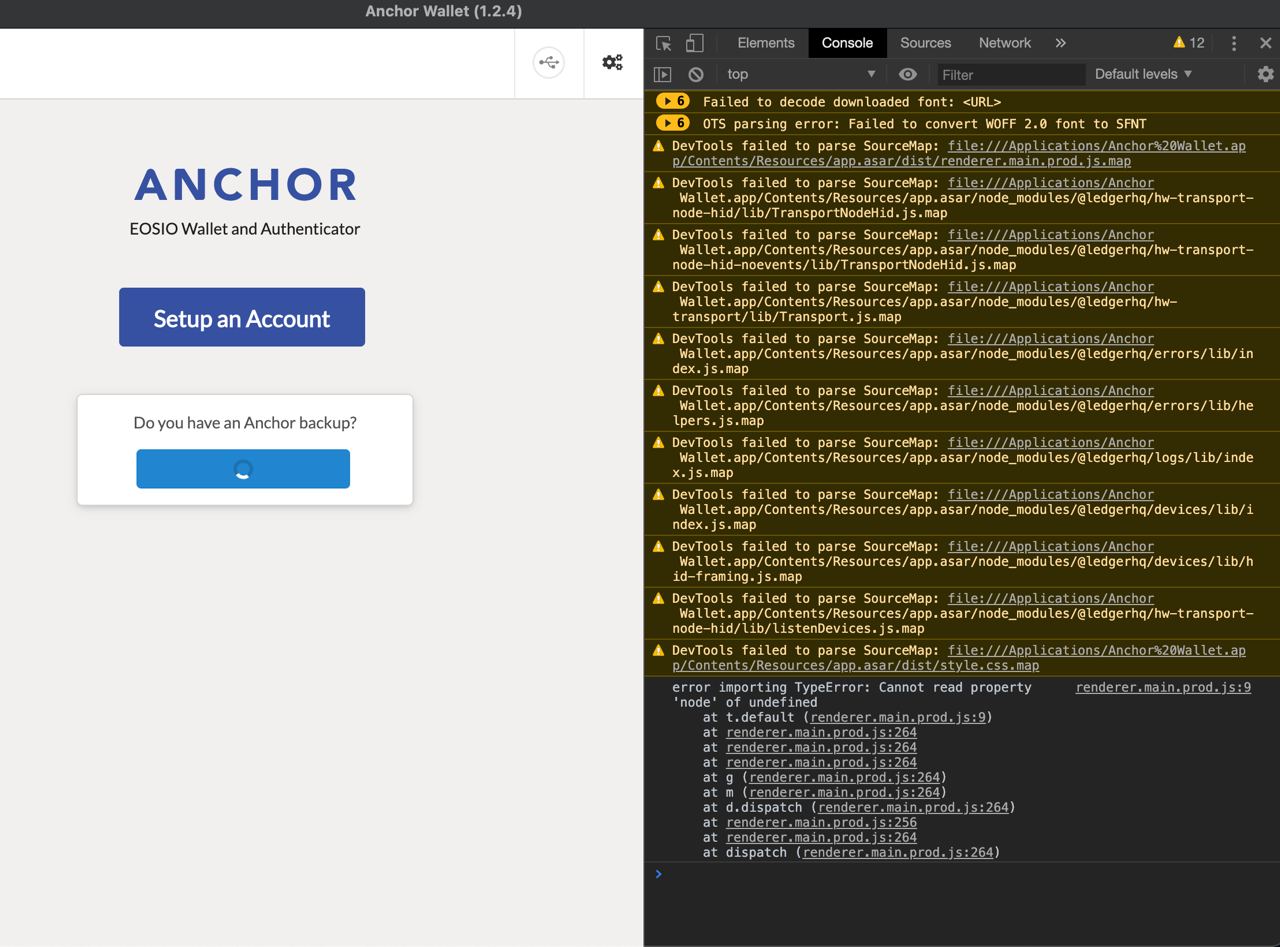Open the Default levels dropdown
The height and width of the screenshot is (947, 1280).
pyautogui.click(x=1143, y=74)
